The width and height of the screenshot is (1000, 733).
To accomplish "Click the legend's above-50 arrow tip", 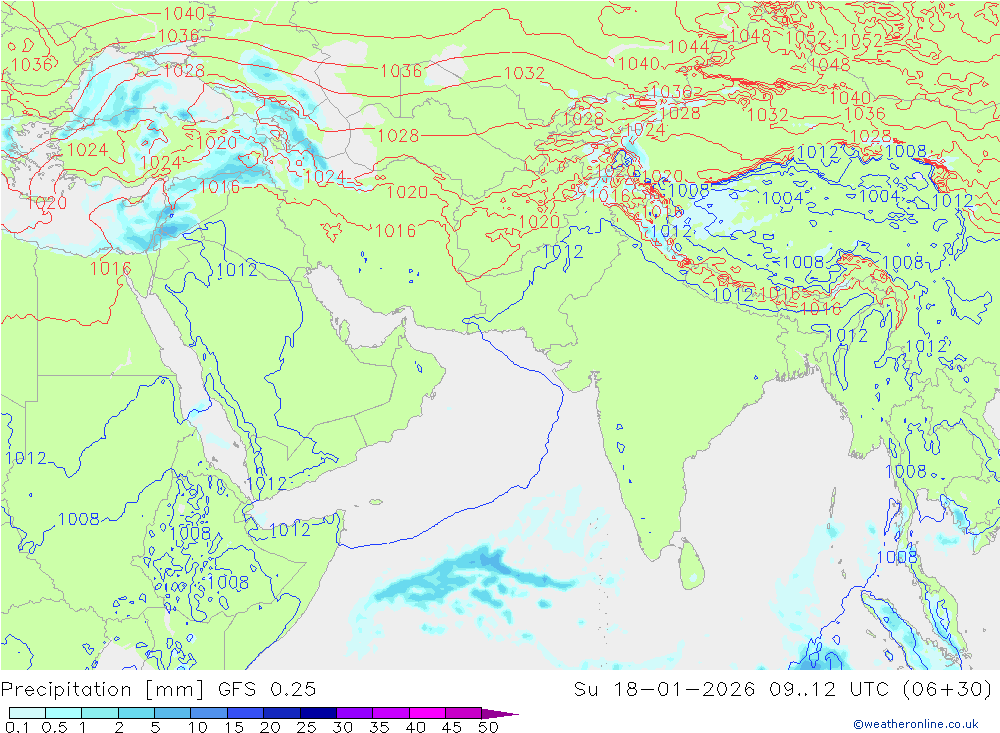I will coord(500,713).
